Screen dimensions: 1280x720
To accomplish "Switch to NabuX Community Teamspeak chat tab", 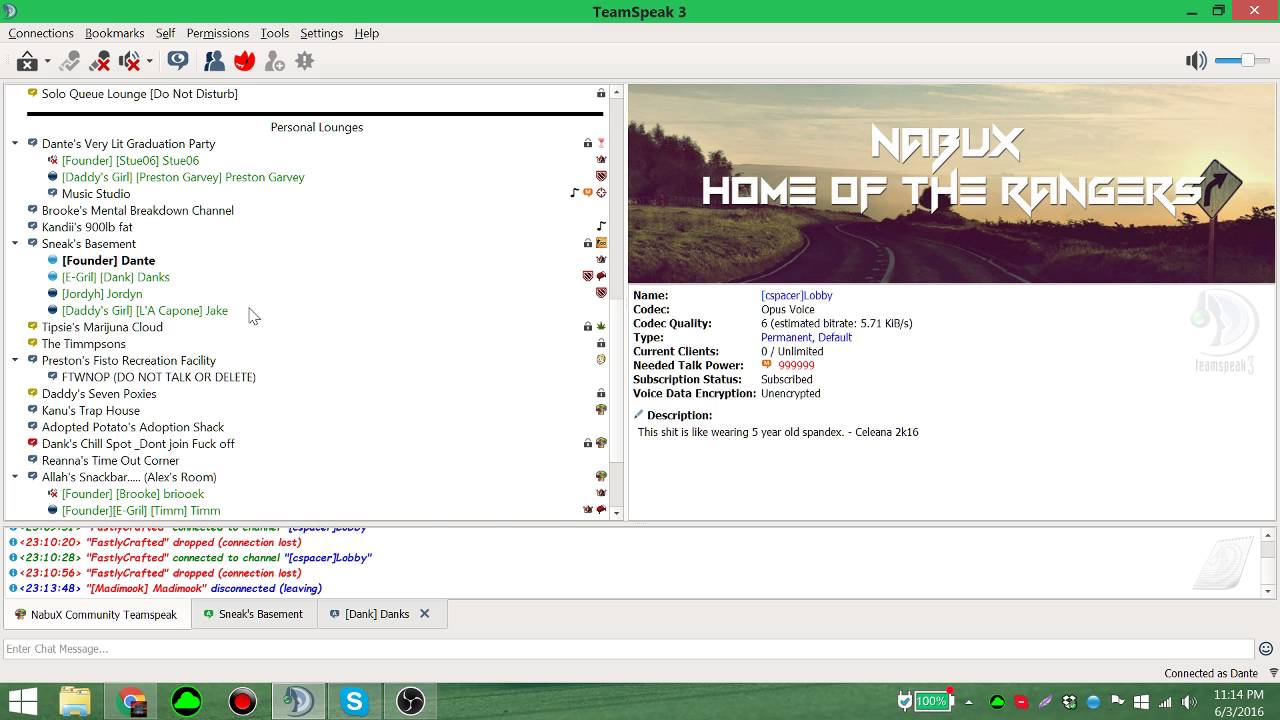I will click(x=95, y=615).
